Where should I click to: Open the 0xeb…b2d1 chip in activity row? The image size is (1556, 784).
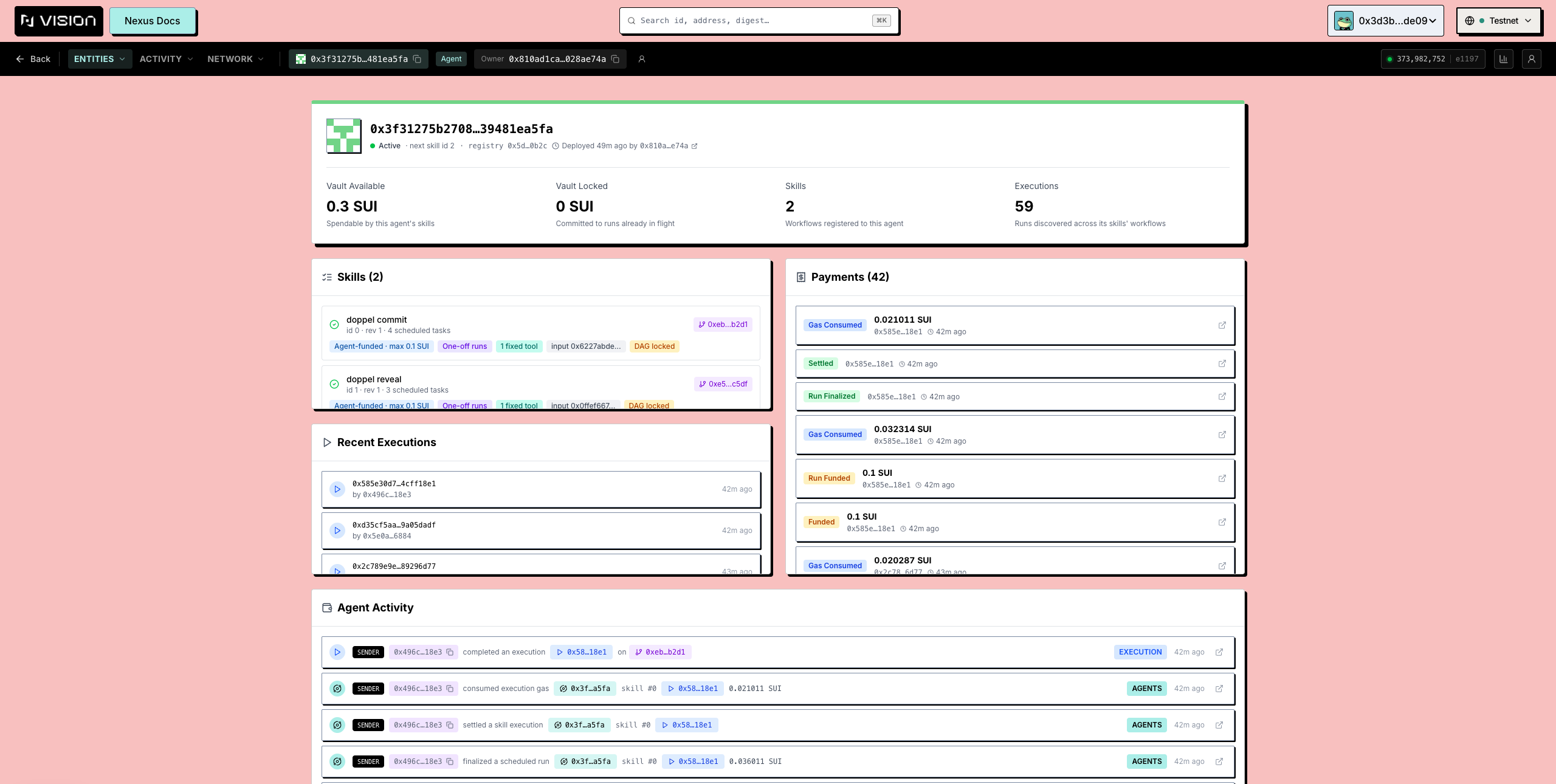tap(660, 652)
